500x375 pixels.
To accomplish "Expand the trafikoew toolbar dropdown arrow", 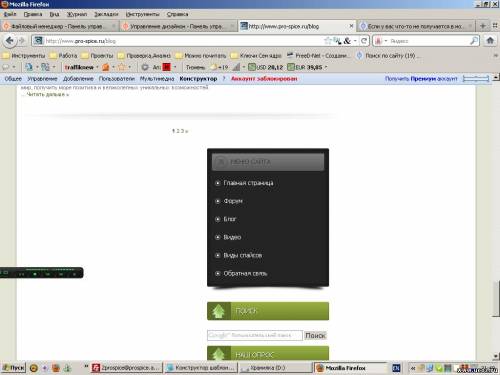I will pos(97,67).
